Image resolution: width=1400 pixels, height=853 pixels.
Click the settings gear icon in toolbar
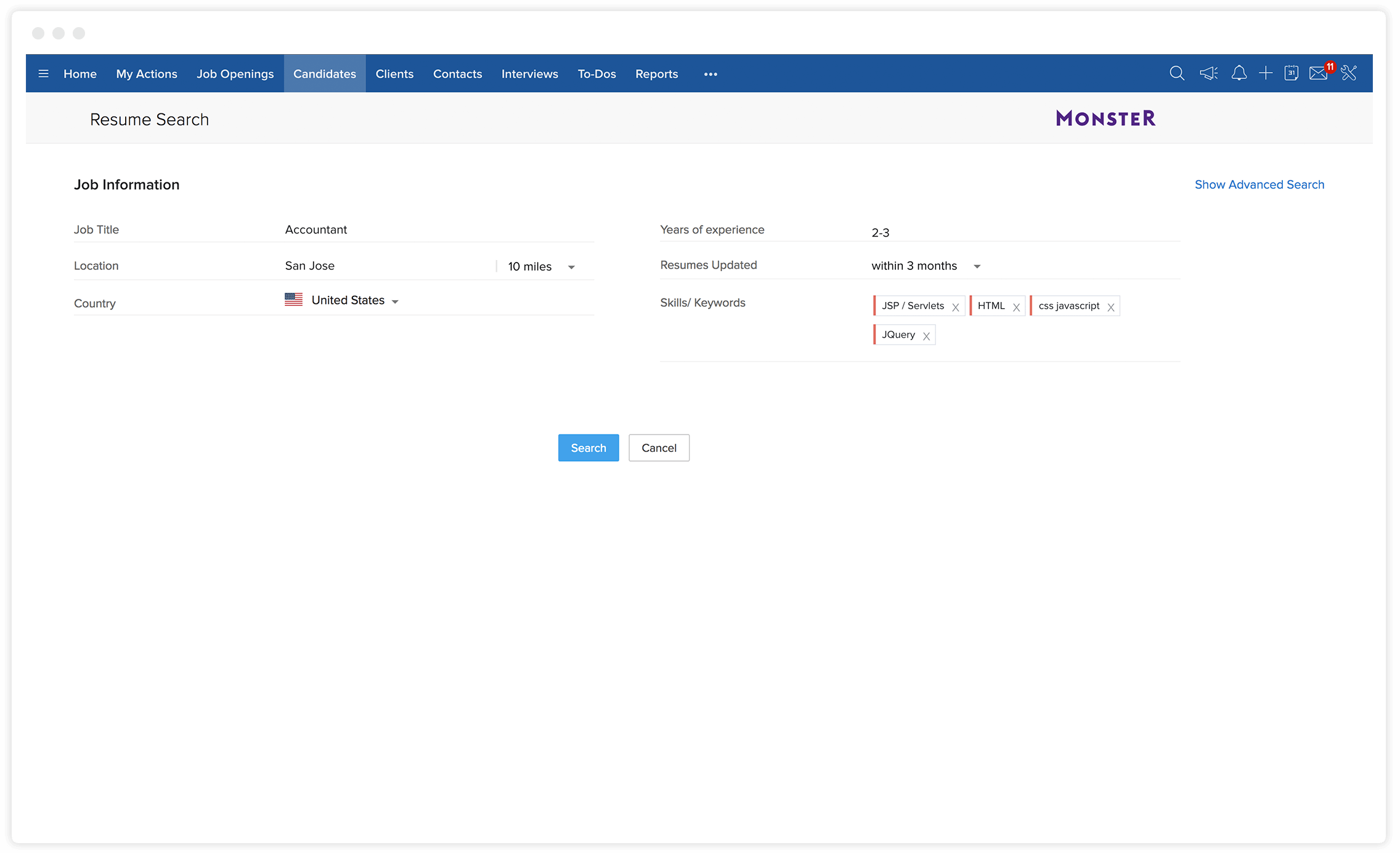click(1350, 73)
